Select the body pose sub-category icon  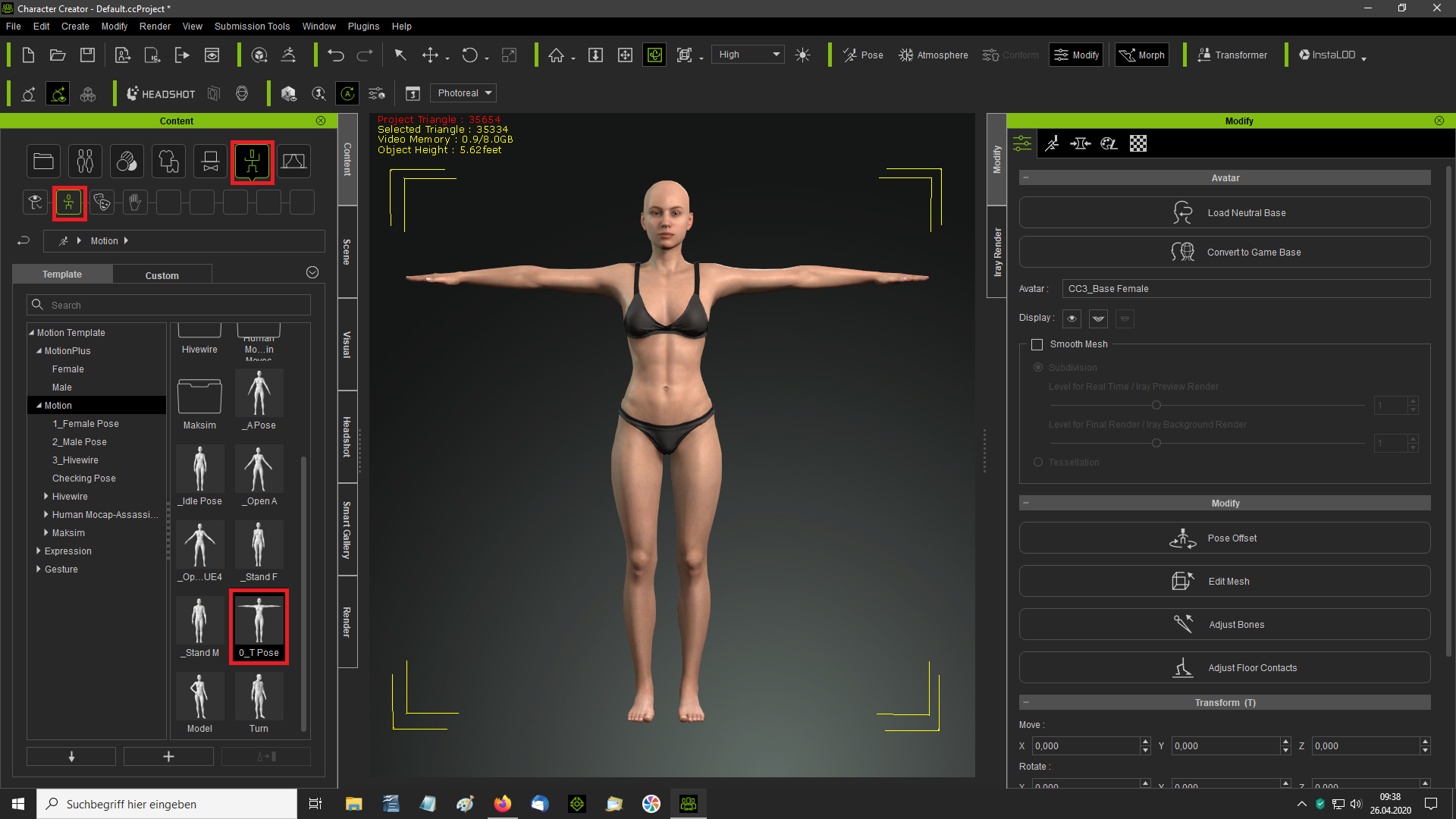69,202
